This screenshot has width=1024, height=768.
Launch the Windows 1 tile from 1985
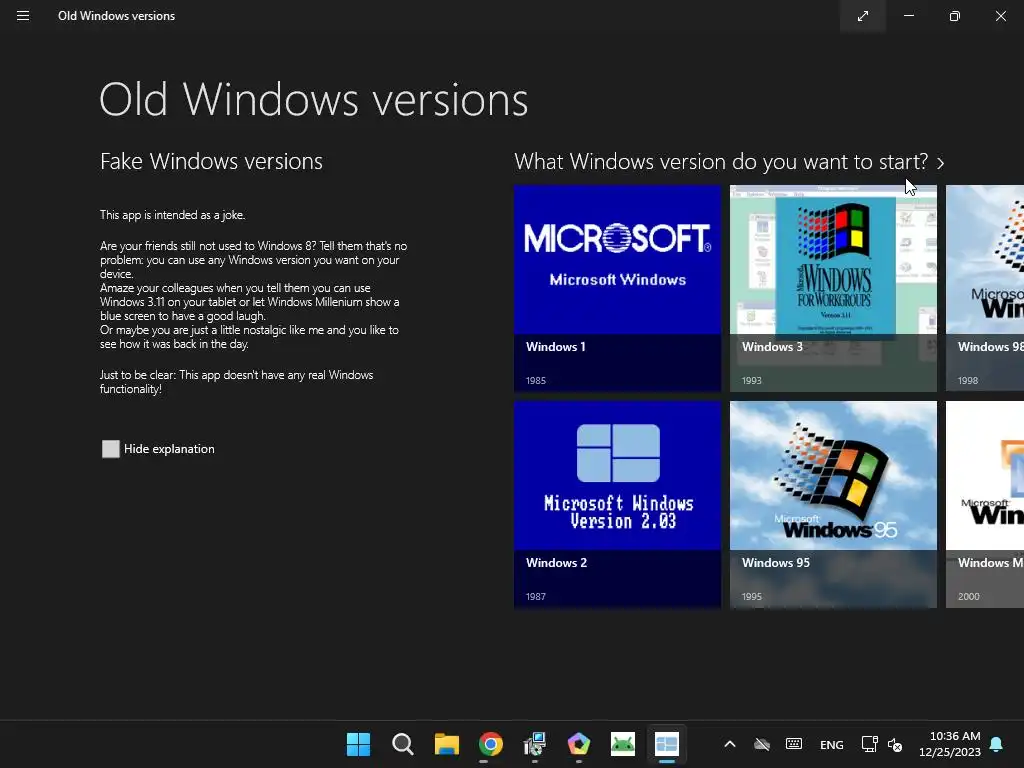[617, 288]
